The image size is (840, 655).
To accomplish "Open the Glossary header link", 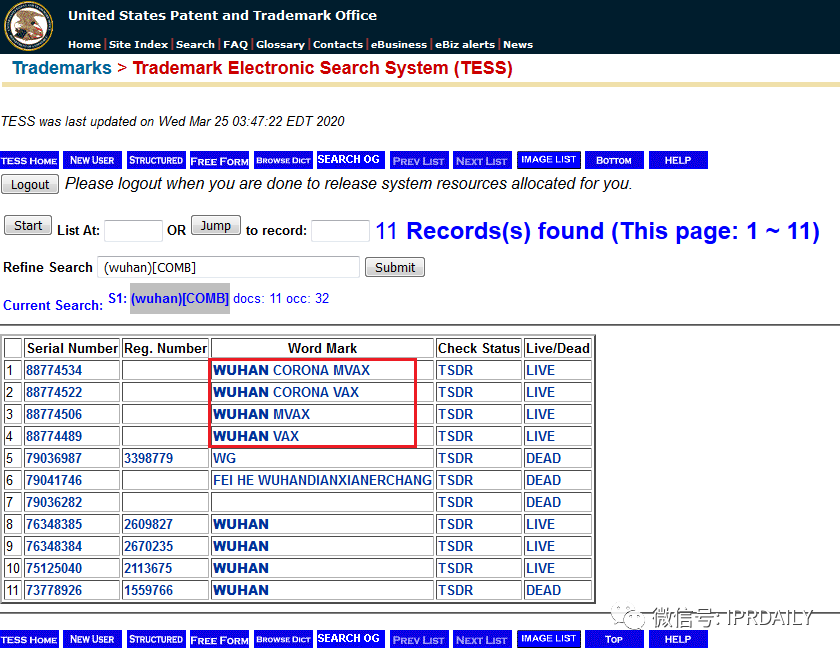I will click(x=280, y=44).
